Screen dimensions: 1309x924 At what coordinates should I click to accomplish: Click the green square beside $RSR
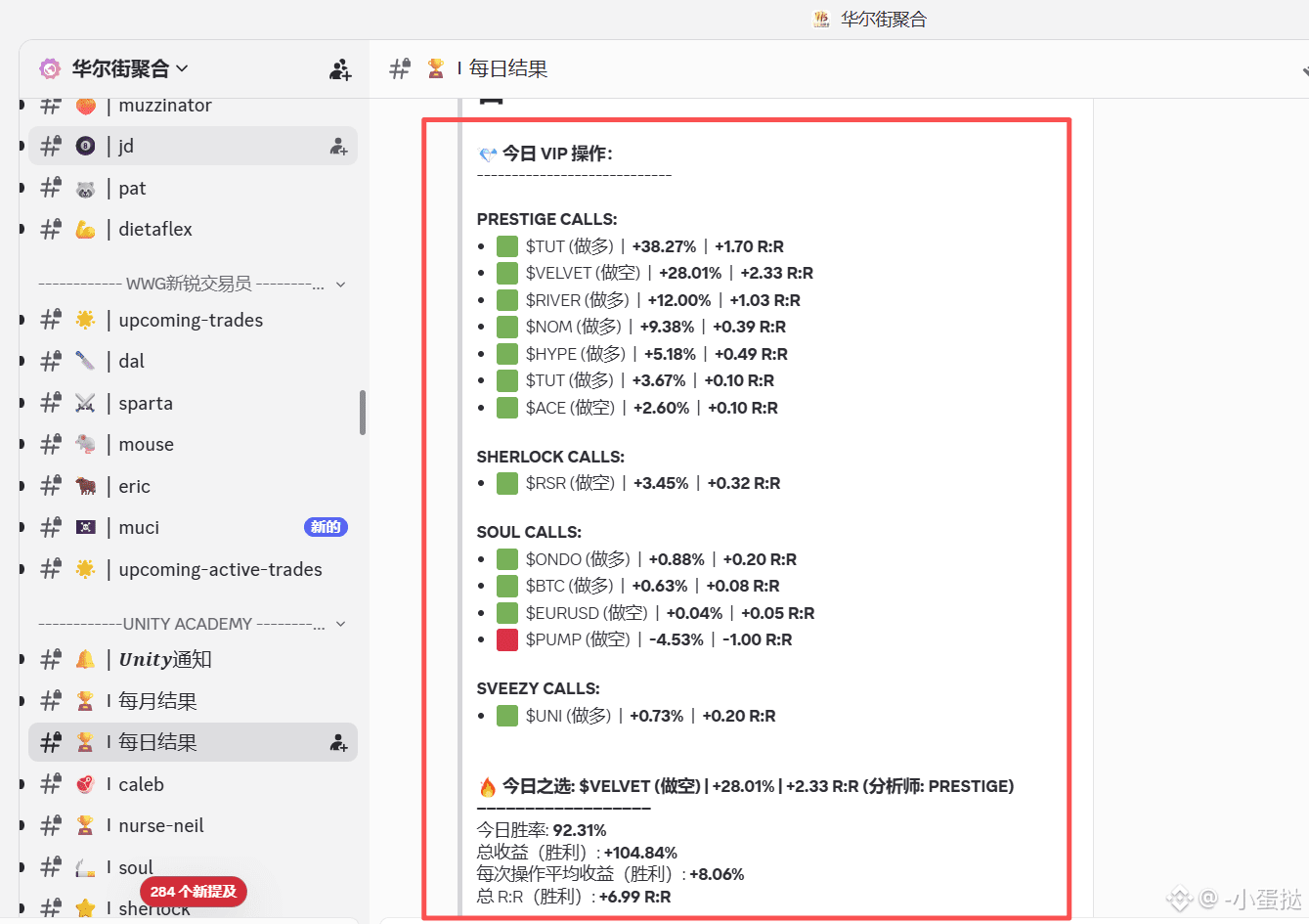[507, 483]
